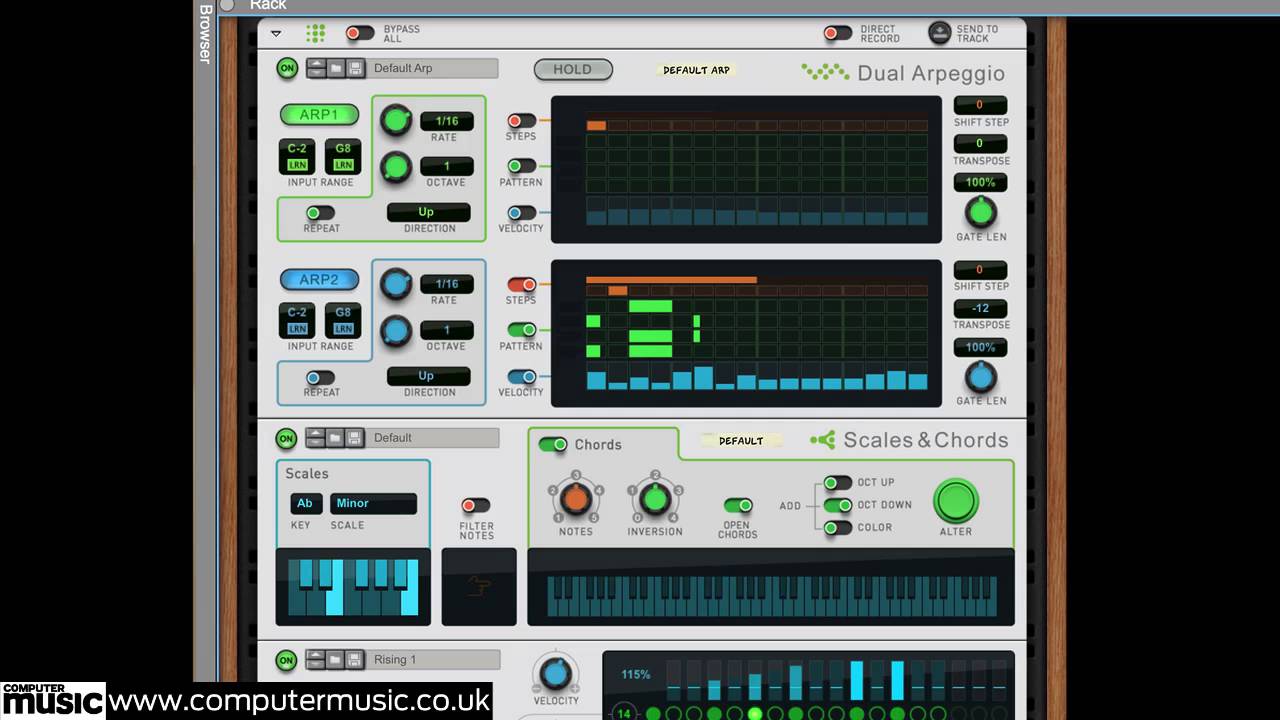Click ARP2 blue Octave knob

396,330
